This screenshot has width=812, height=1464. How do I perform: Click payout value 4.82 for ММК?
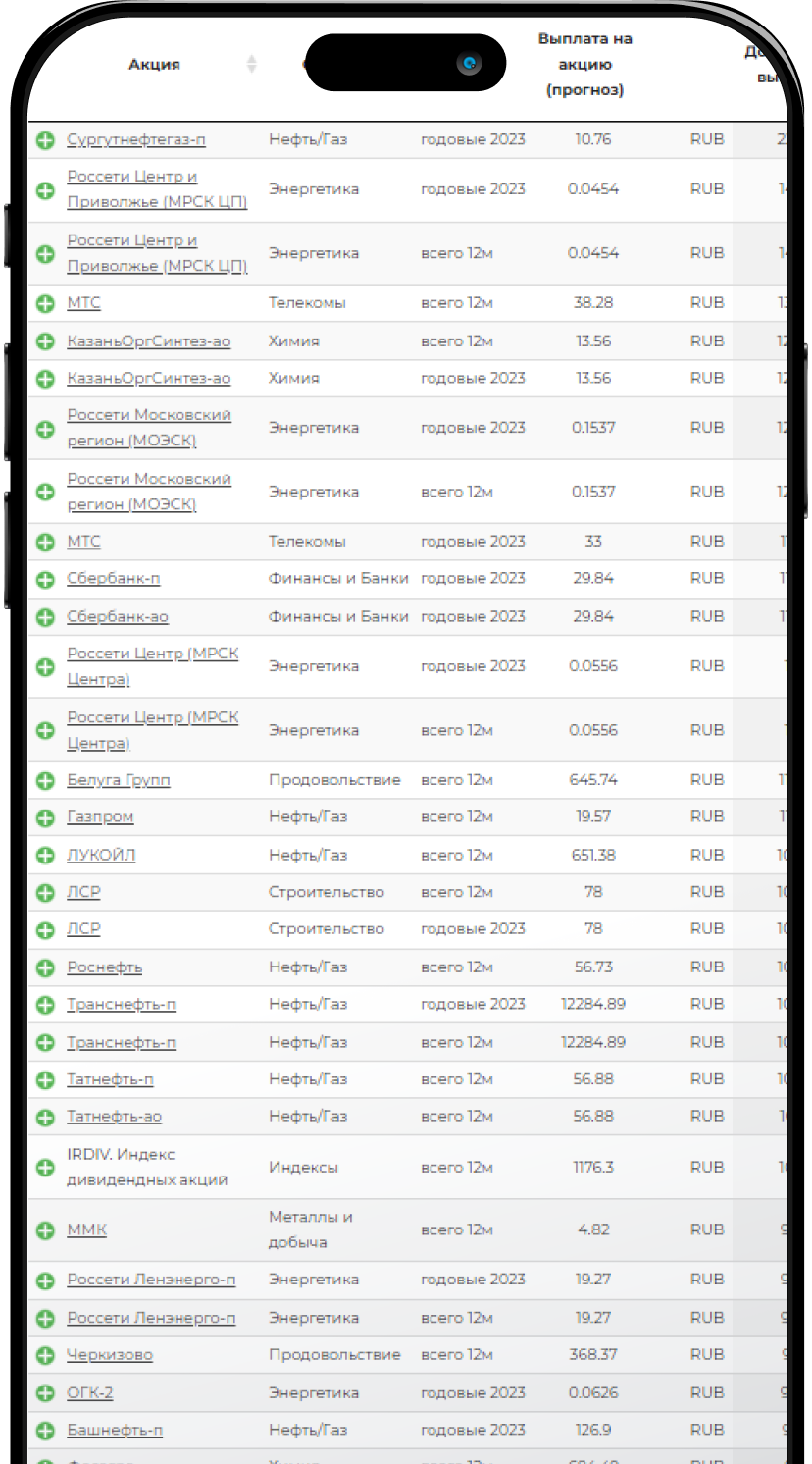pyautogui.click(x=593, y=1229)
